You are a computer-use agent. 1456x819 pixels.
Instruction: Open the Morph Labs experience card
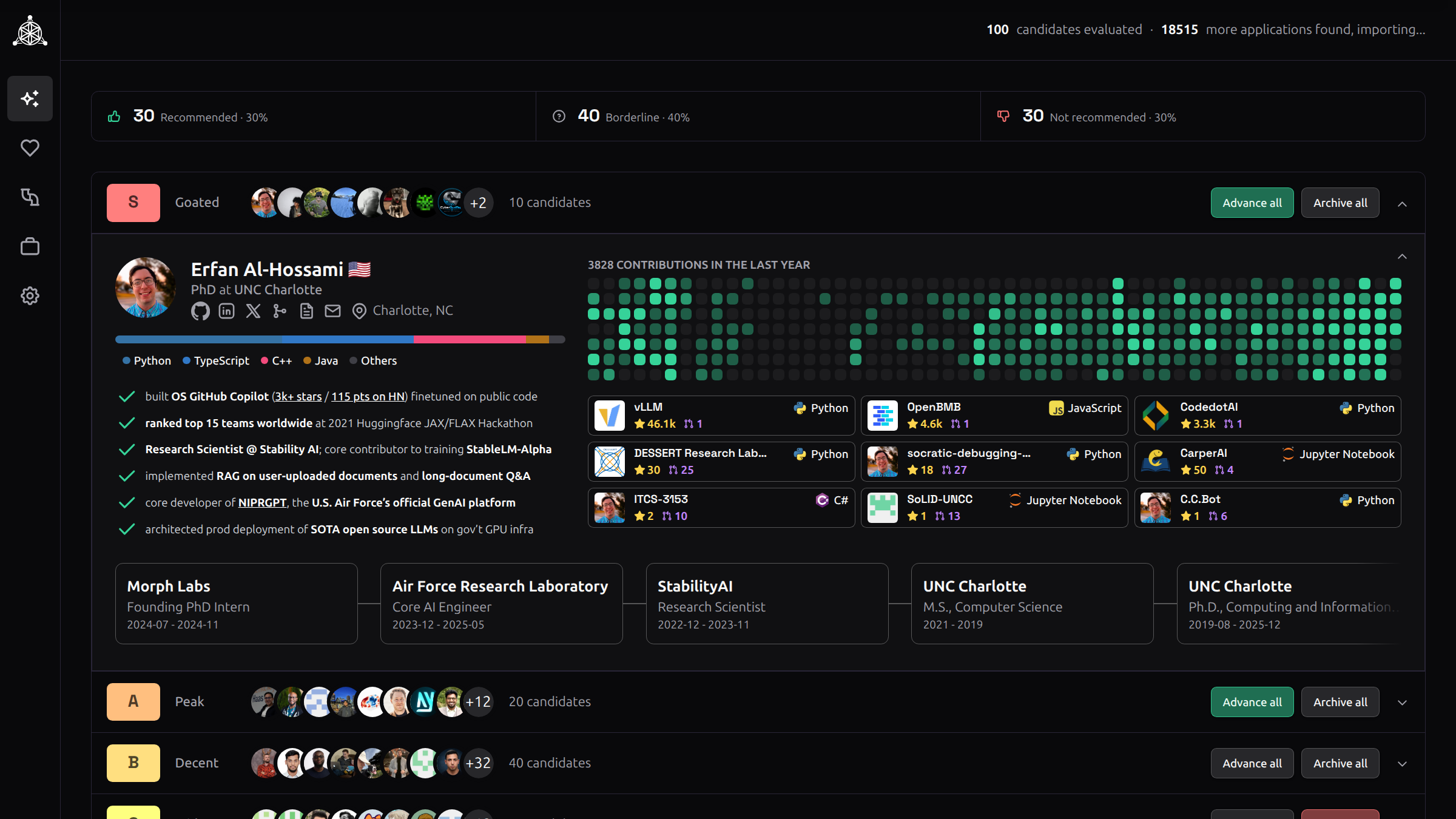pos(237,604)
